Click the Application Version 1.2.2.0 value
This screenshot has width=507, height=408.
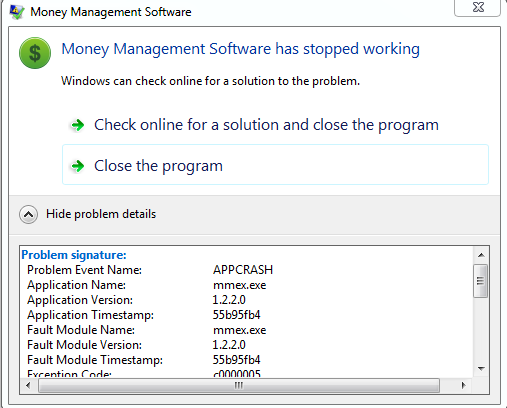point(229,300)
